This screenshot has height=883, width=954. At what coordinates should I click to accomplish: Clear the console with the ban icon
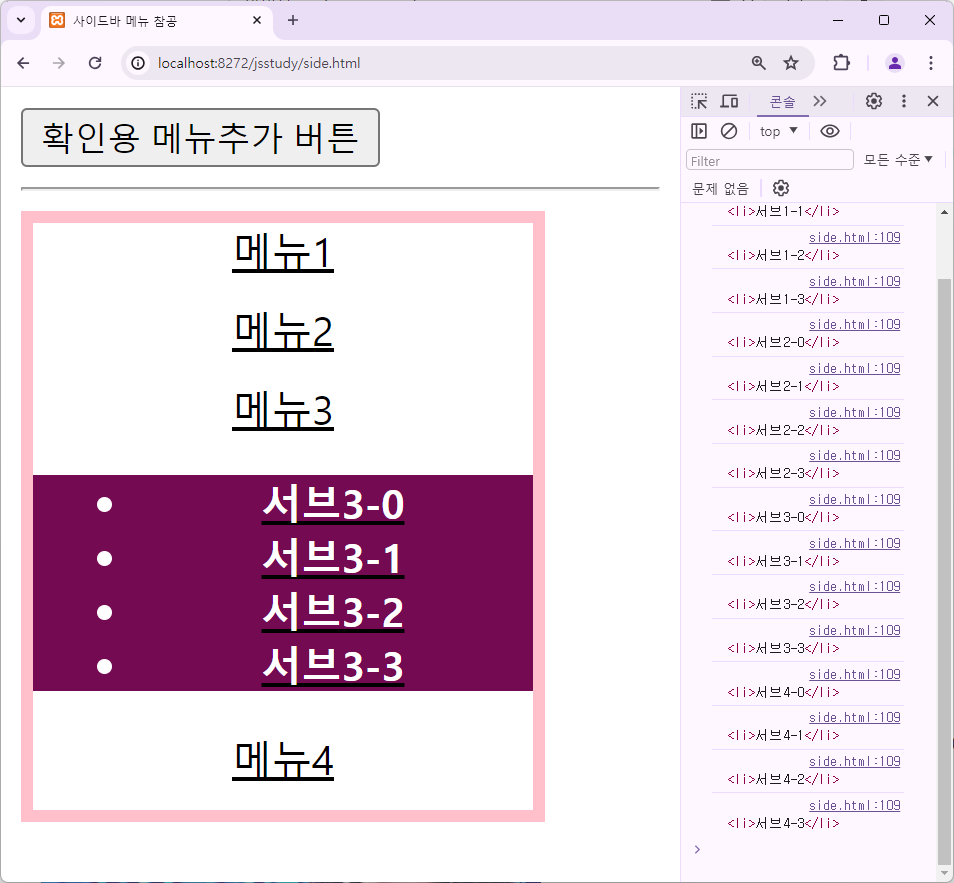729,131
